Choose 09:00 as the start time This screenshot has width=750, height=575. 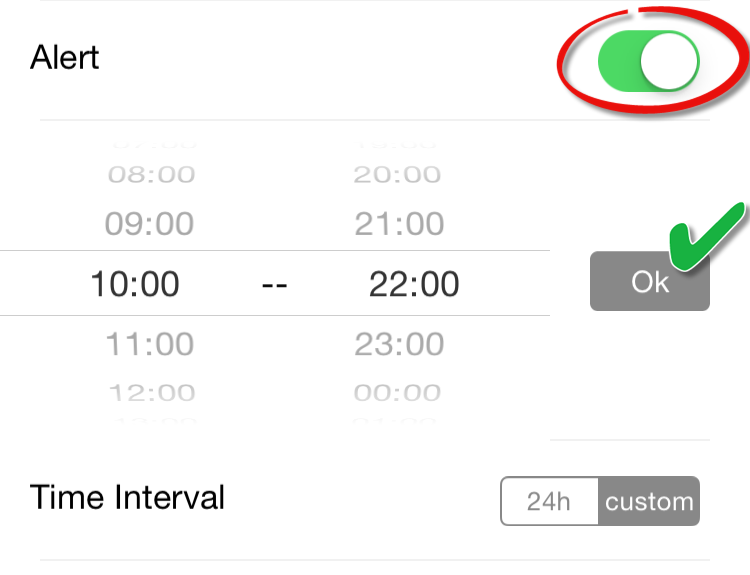pos(149,224)
